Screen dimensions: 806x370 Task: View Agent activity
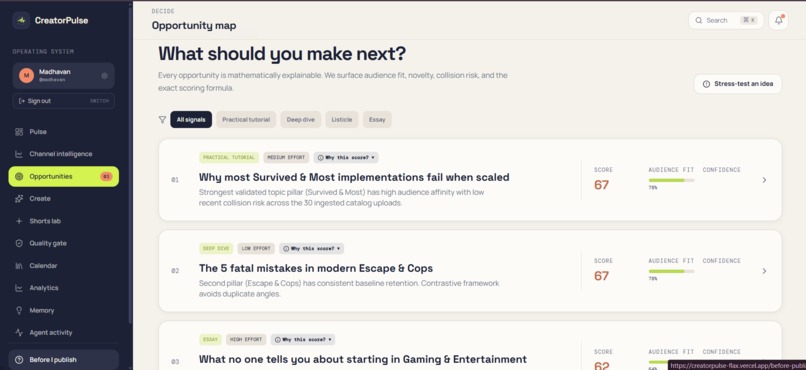64,333
